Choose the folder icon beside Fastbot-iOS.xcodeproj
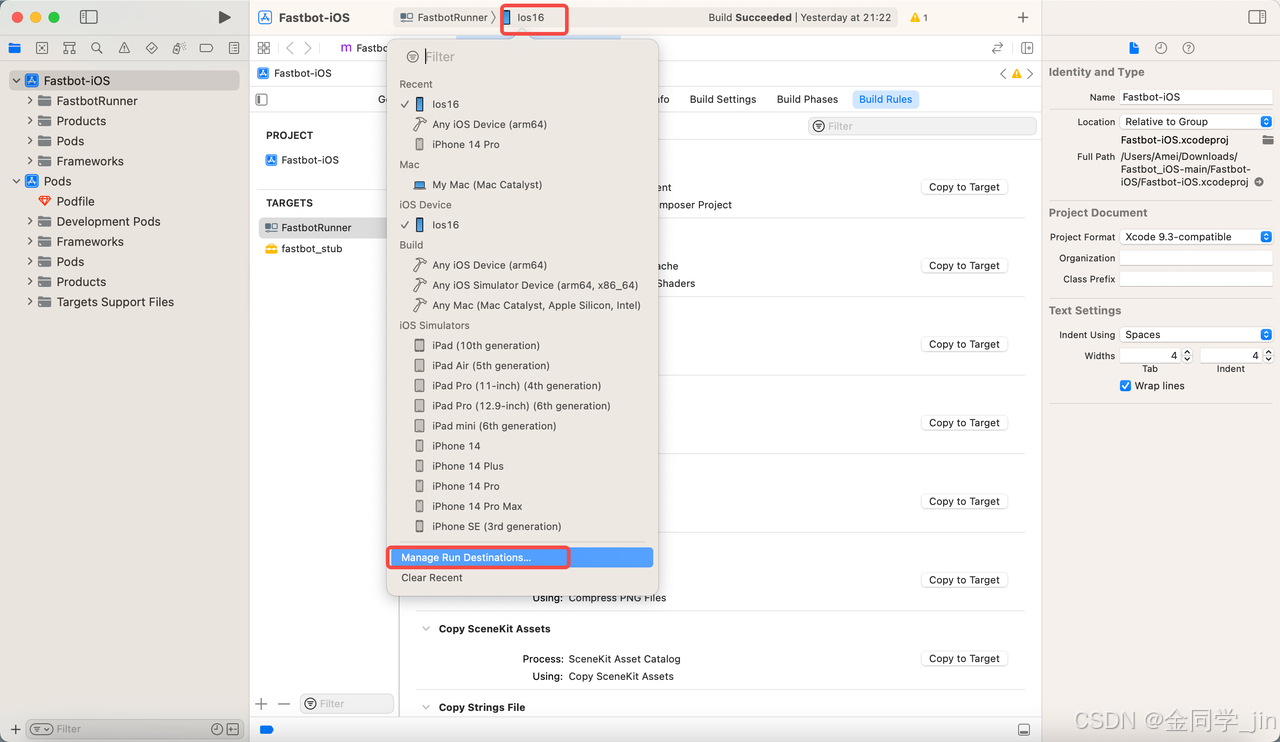The image size is (1280, 742). pos(1267,140)
